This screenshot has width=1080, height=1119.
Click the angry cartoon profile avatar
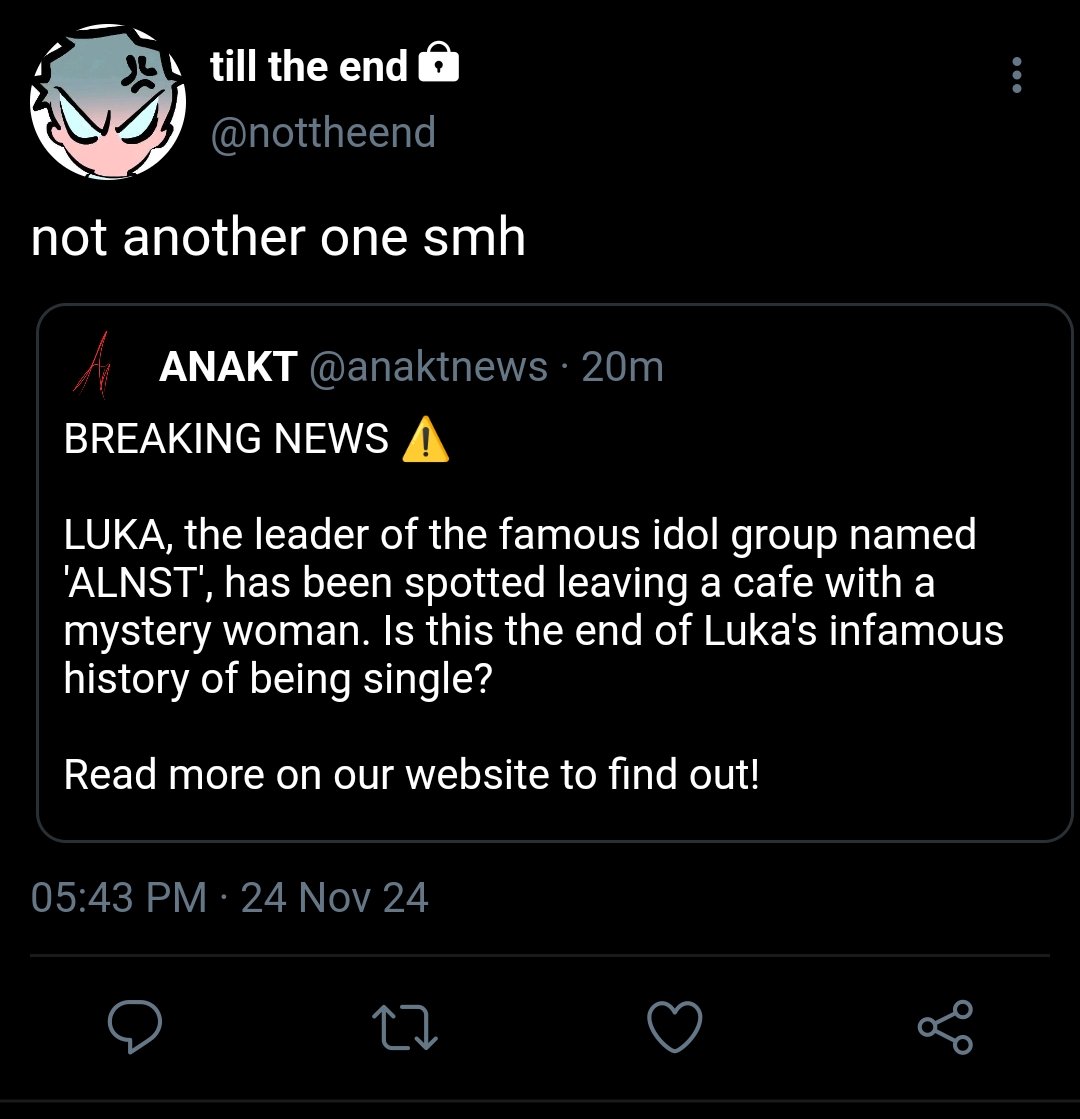108,102
